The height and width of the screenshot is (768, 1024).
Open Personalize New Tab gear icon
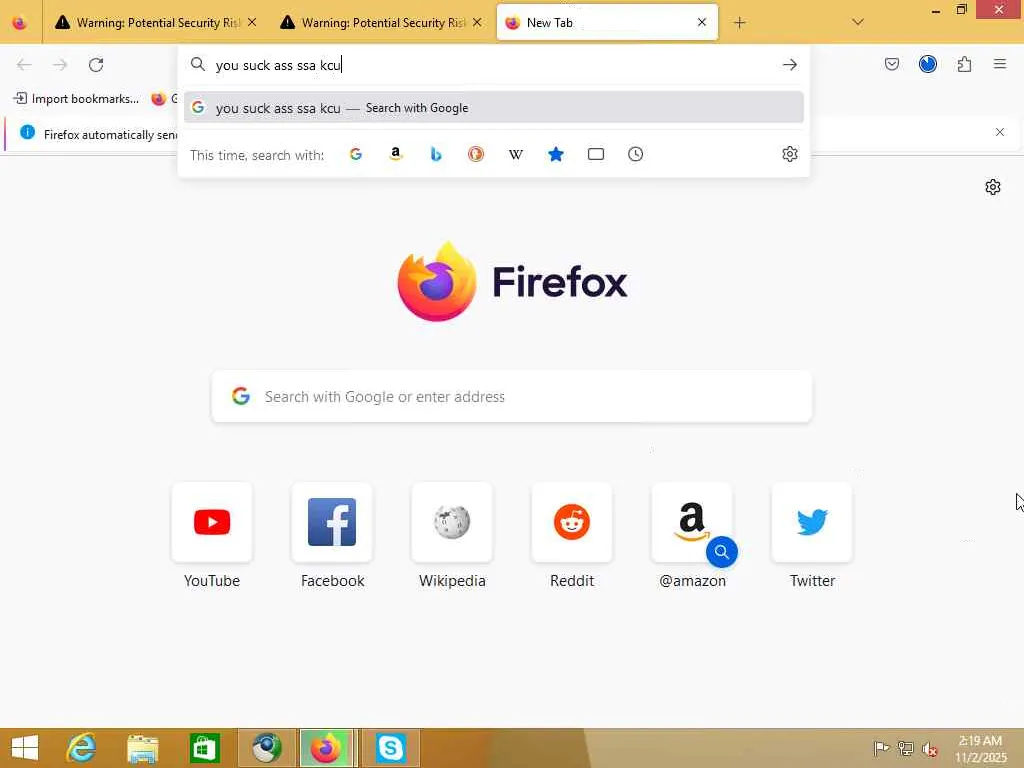[993, 187]
